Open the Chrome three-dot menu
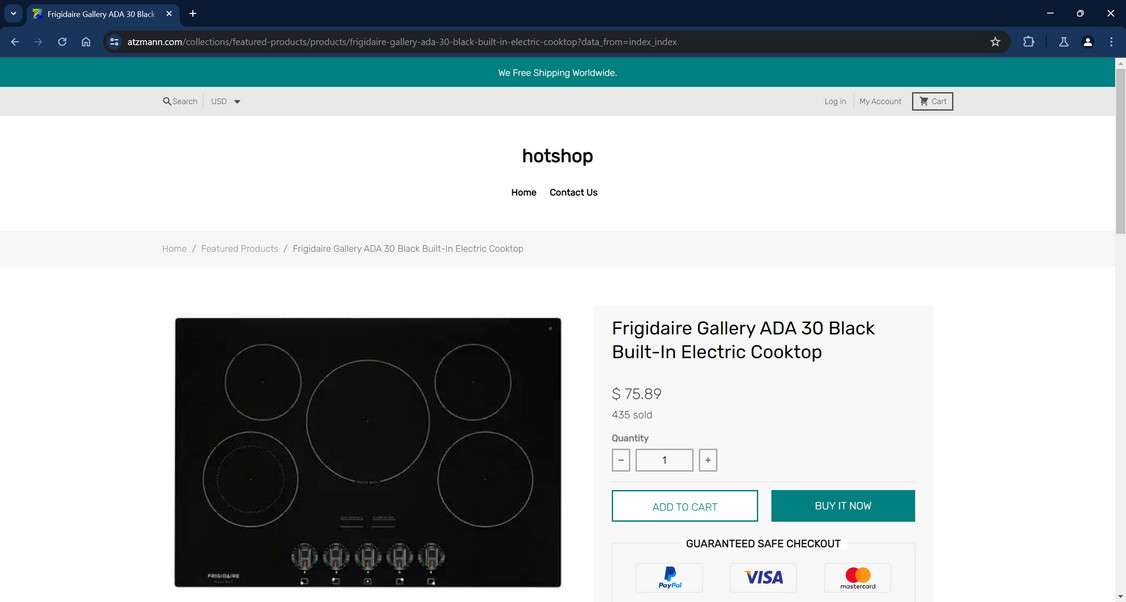 pyautogui.click(x=1111, y=42)
